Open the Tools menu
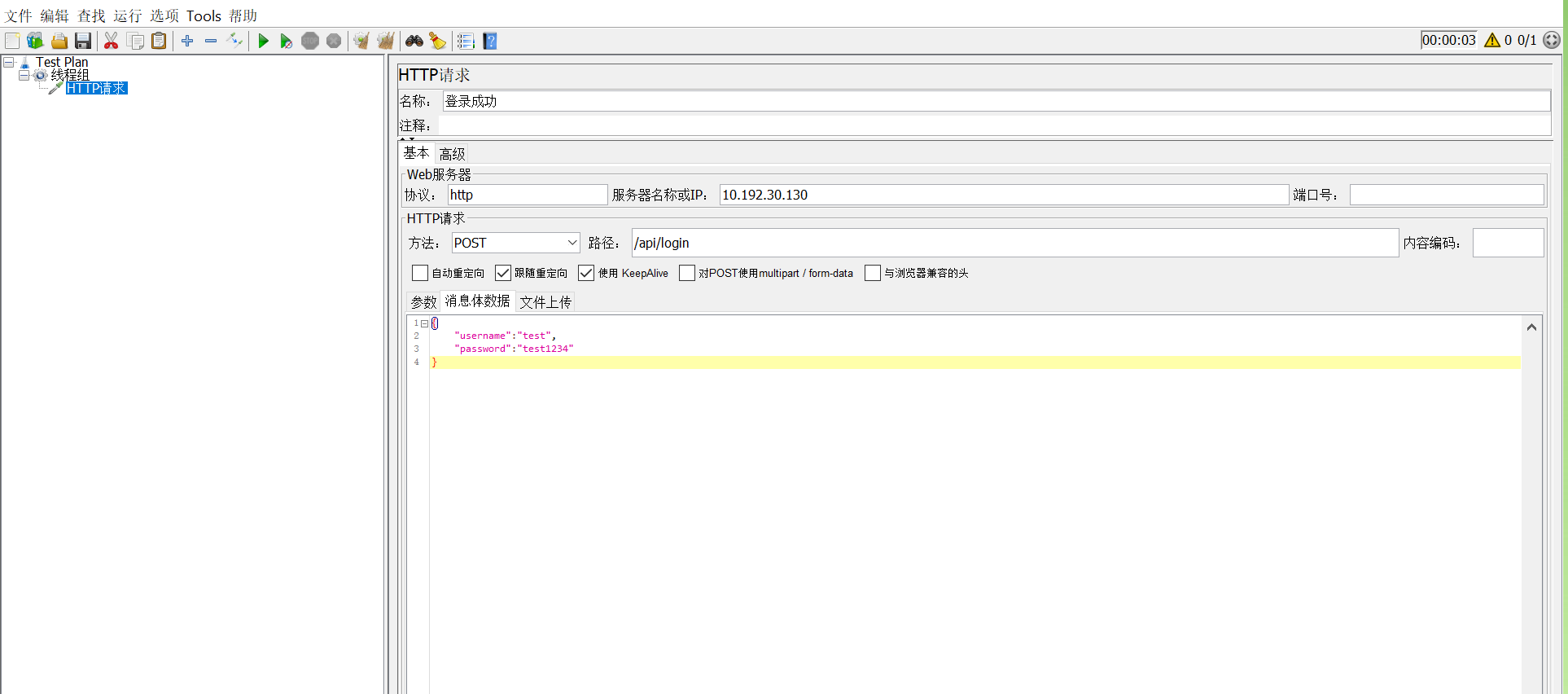This screenshot has width=1568, height=694. tap(204, 15)
